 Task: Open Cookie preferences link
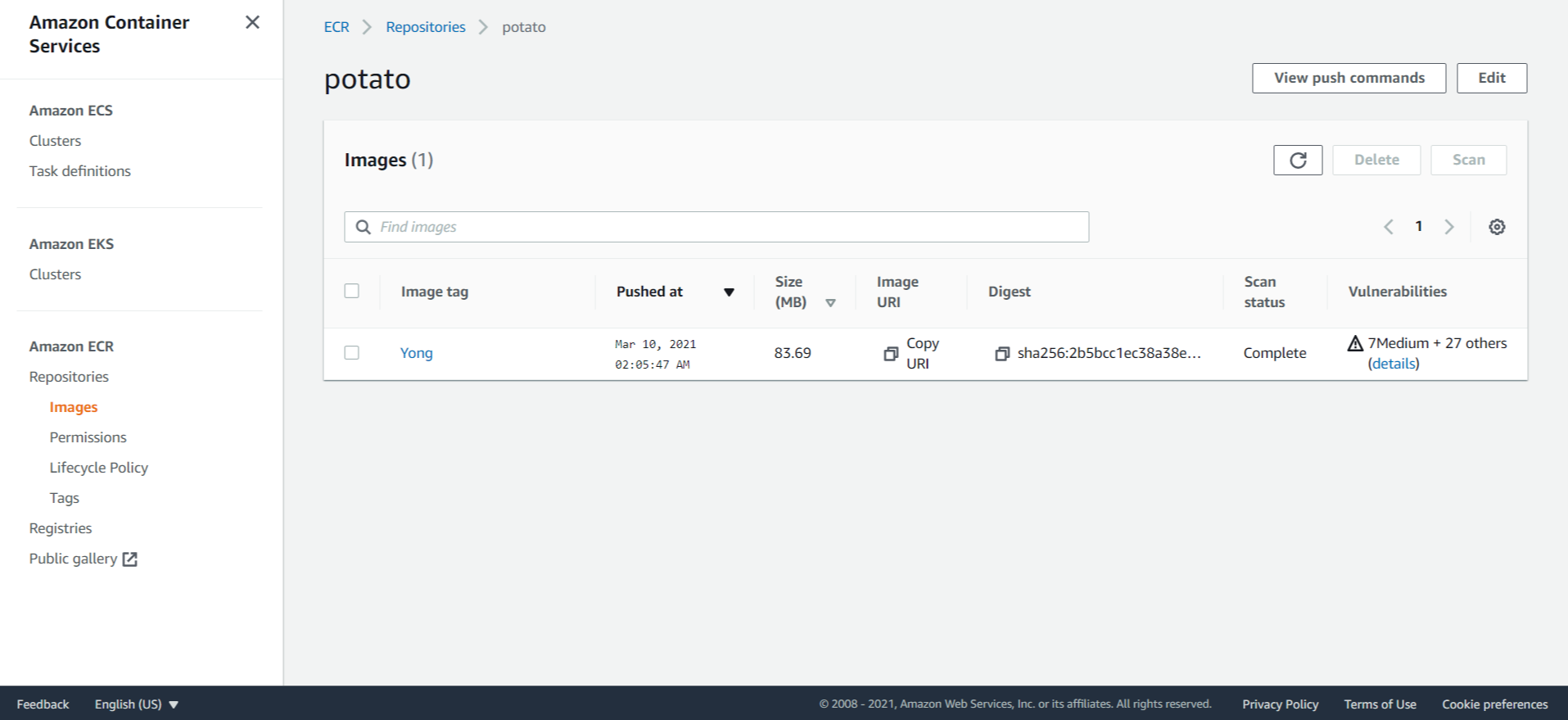[1494, 704]
